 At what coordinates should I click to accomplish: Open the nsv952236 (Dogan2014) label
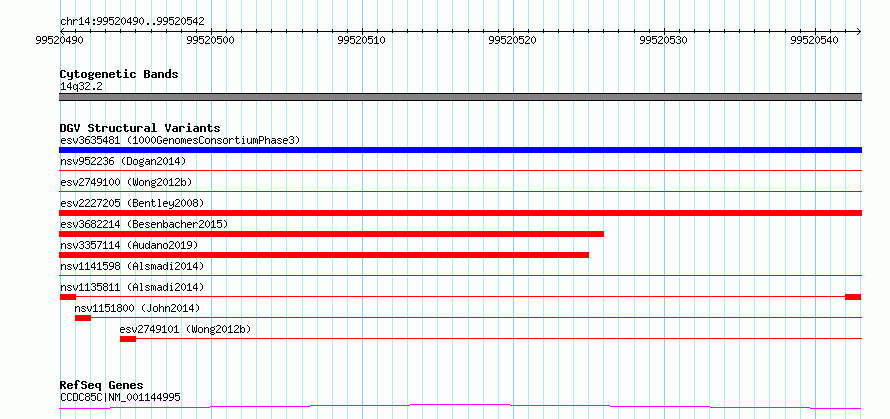pos(123,161)
